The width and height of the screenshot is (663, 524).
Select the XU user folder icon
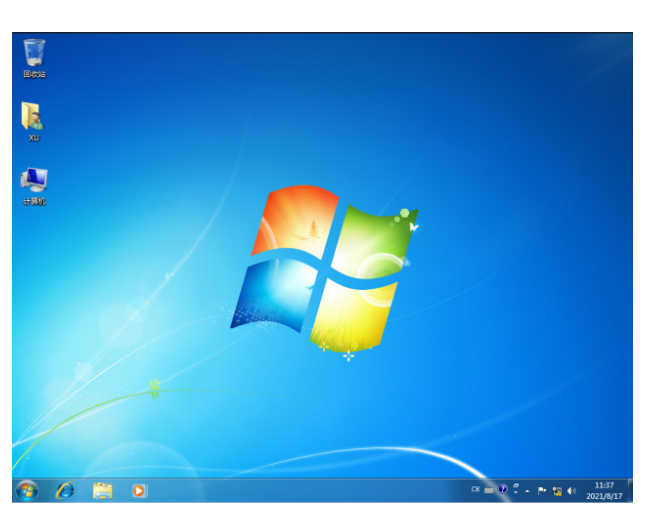tap(33, 121)
